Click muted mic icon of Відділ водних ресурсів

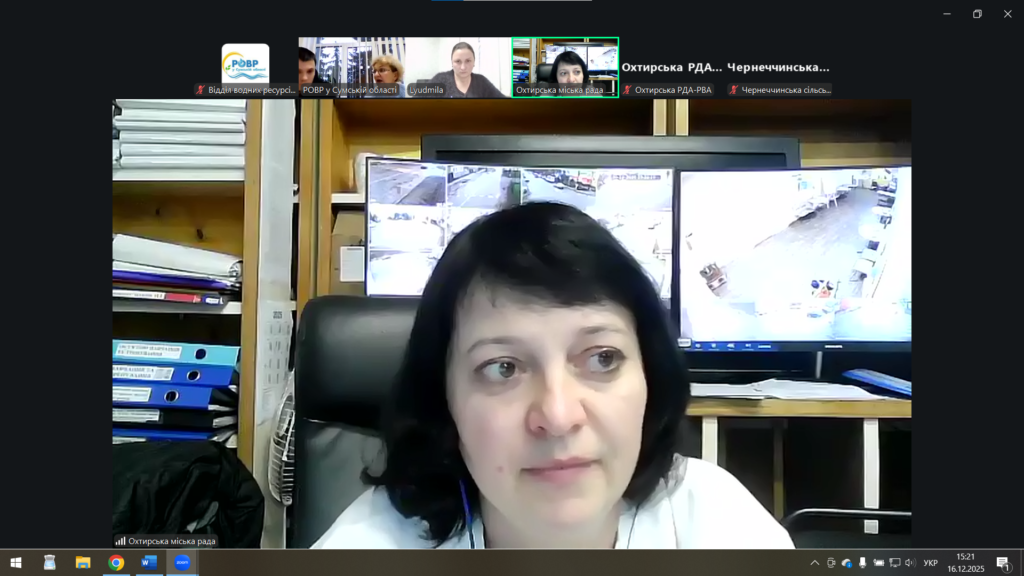(x=201, y=90)
